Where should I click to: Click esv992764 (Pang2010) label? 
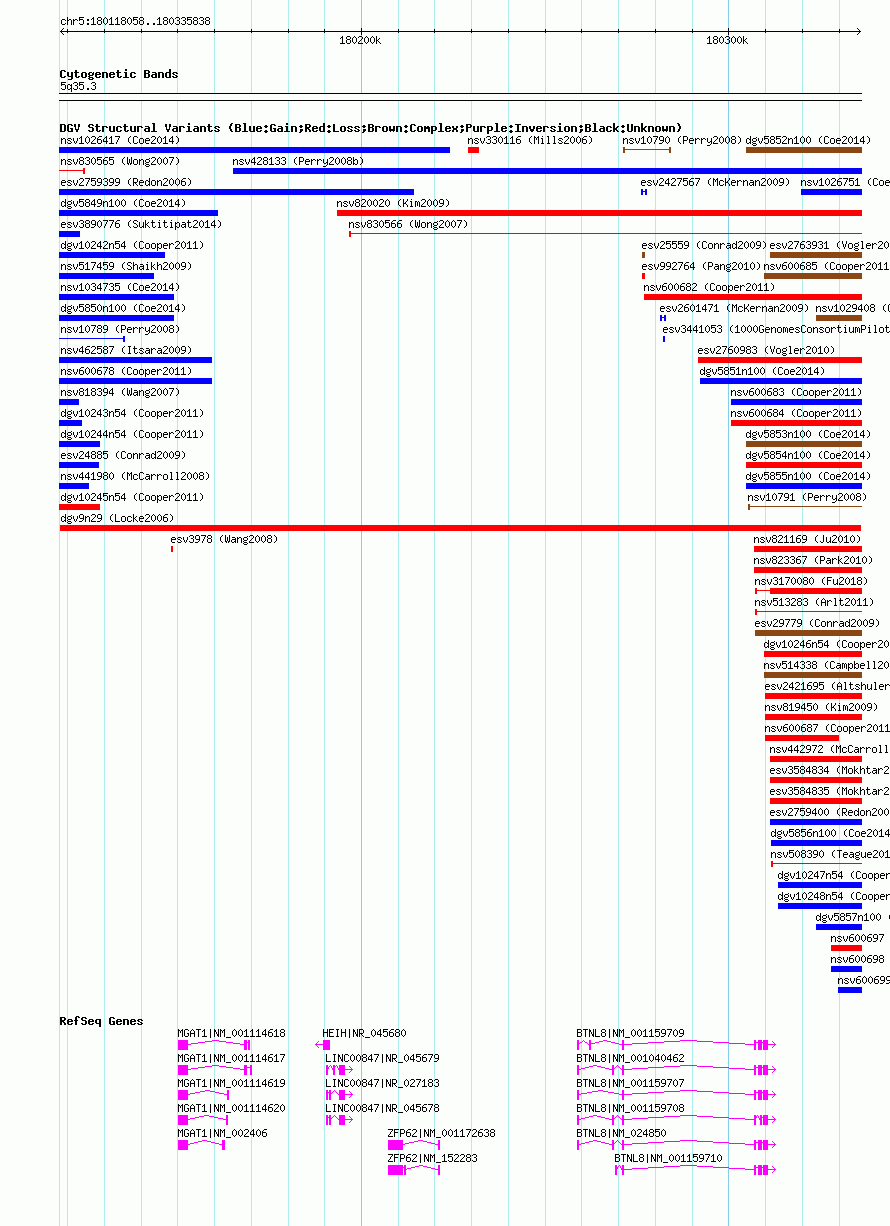[701, 267]
